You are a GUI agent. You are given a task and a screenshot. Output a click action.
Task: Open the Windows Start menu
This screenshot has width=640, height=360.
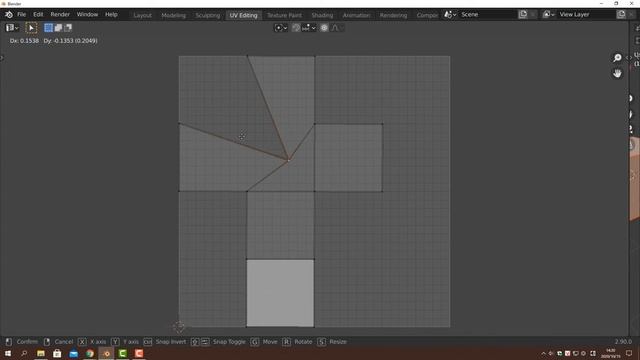pyautogui.click(x=8, y=353)
